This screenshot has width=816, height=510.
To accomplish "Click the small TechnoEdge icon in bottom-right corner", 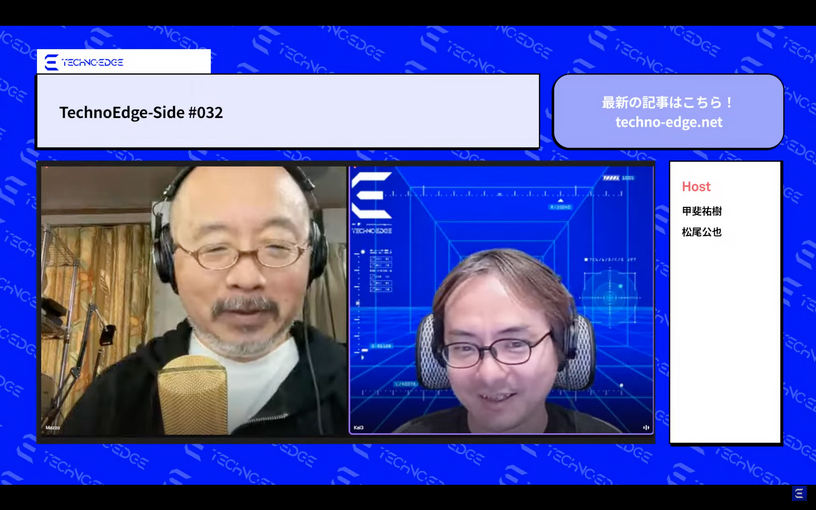I will [799, 493].
